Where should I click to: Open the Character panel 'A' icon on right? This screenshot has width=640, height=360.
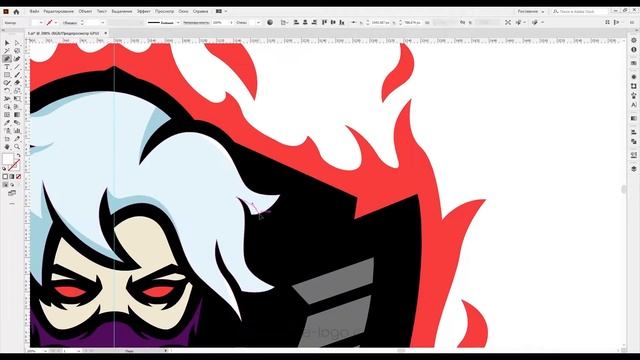(633, 105)
